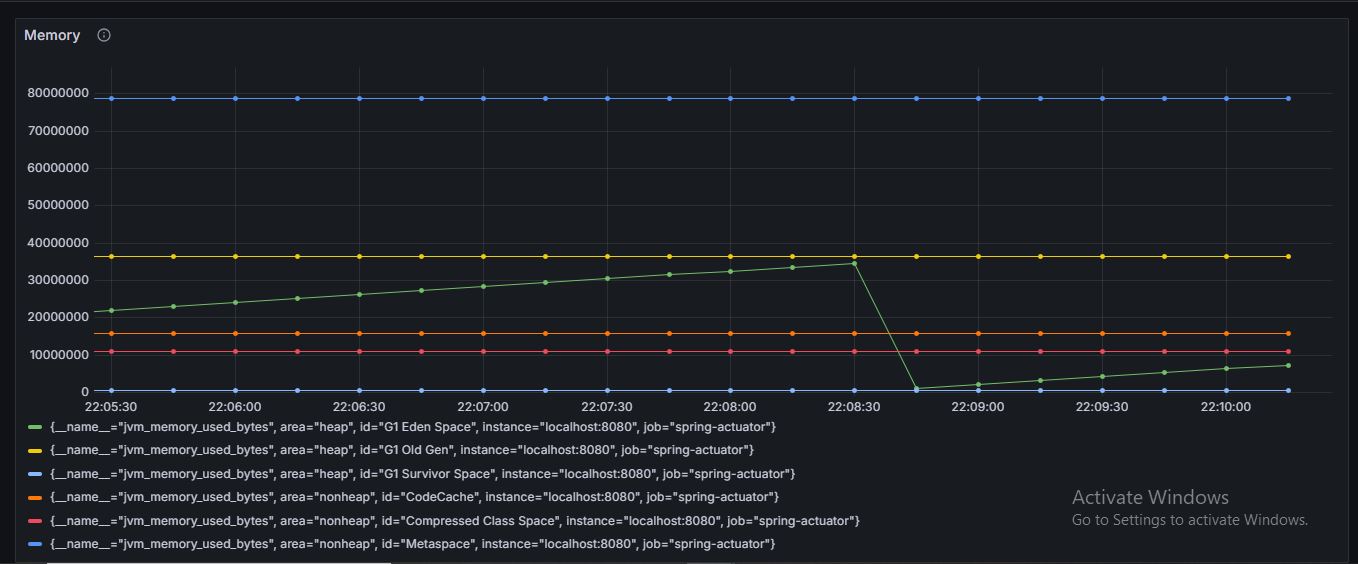The height and width of the screenshot is (564, 1358).
Task: Click the 20000000 y-axis label
Action: point(58,317)
